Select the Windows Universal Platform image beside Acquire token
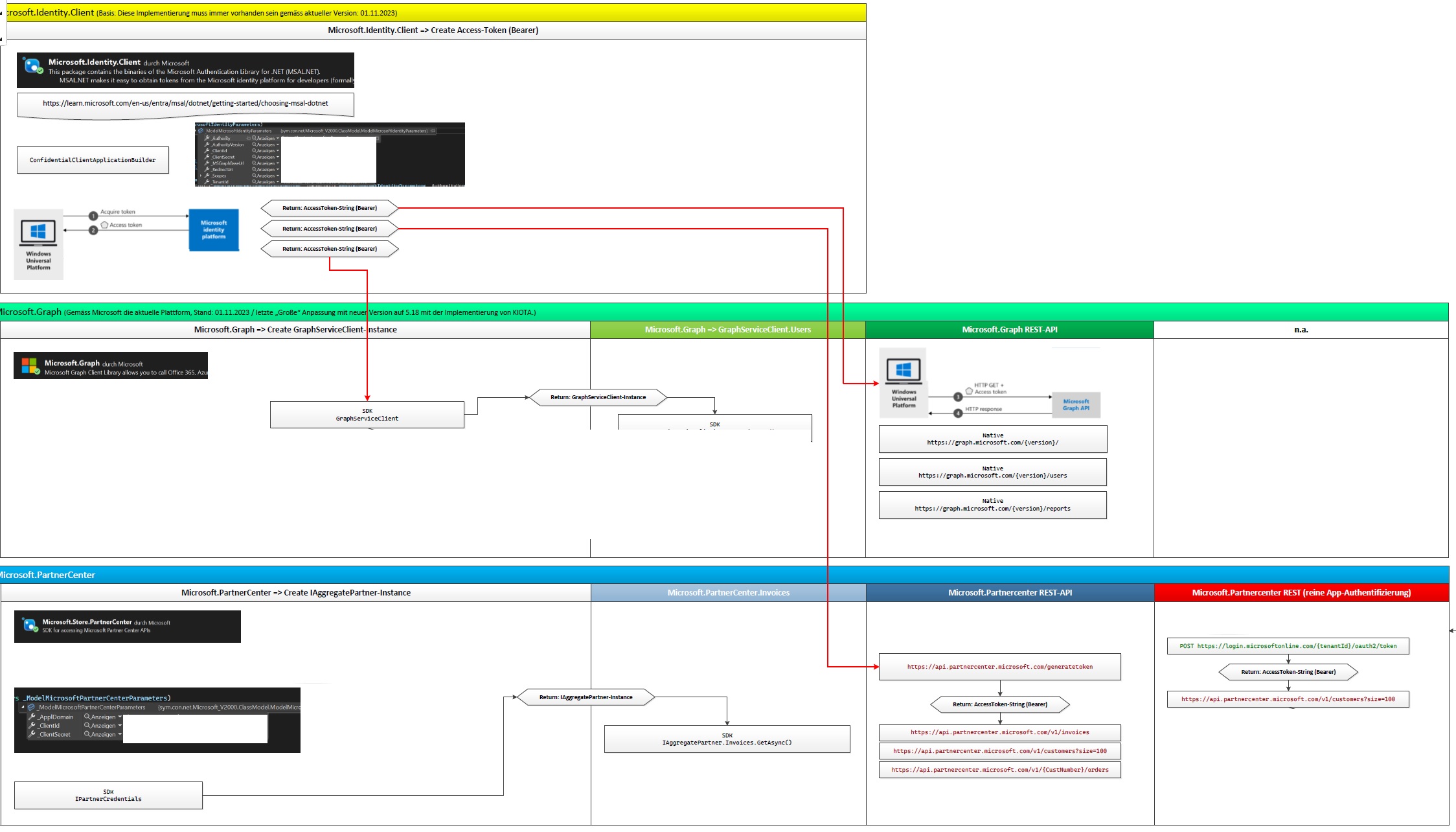The image size is (1456, 832). click(38, 244)
